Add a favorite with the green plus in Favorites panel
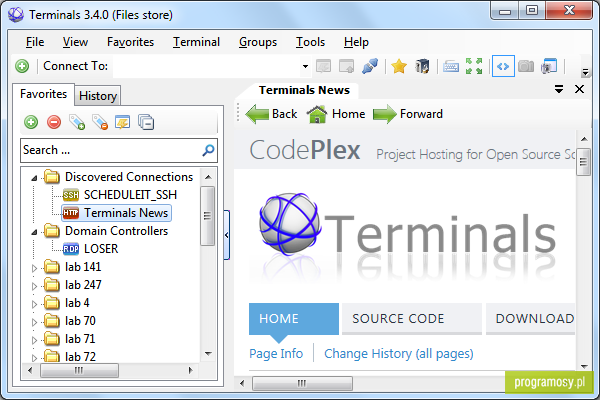This screenshot has height=400, width=600. (31, 122)
